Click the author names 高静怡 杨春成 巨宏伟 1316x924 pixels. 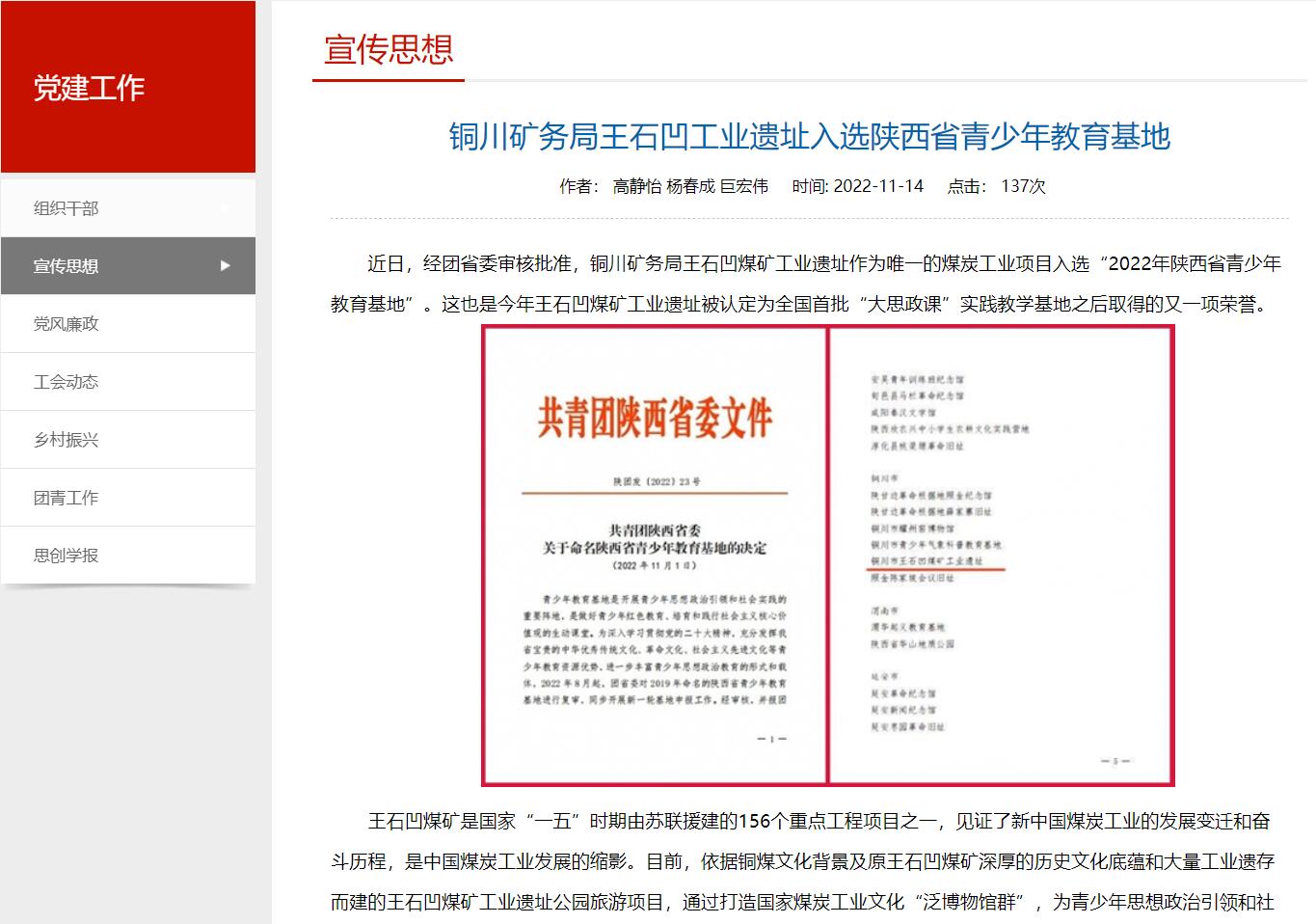[690, 186]
